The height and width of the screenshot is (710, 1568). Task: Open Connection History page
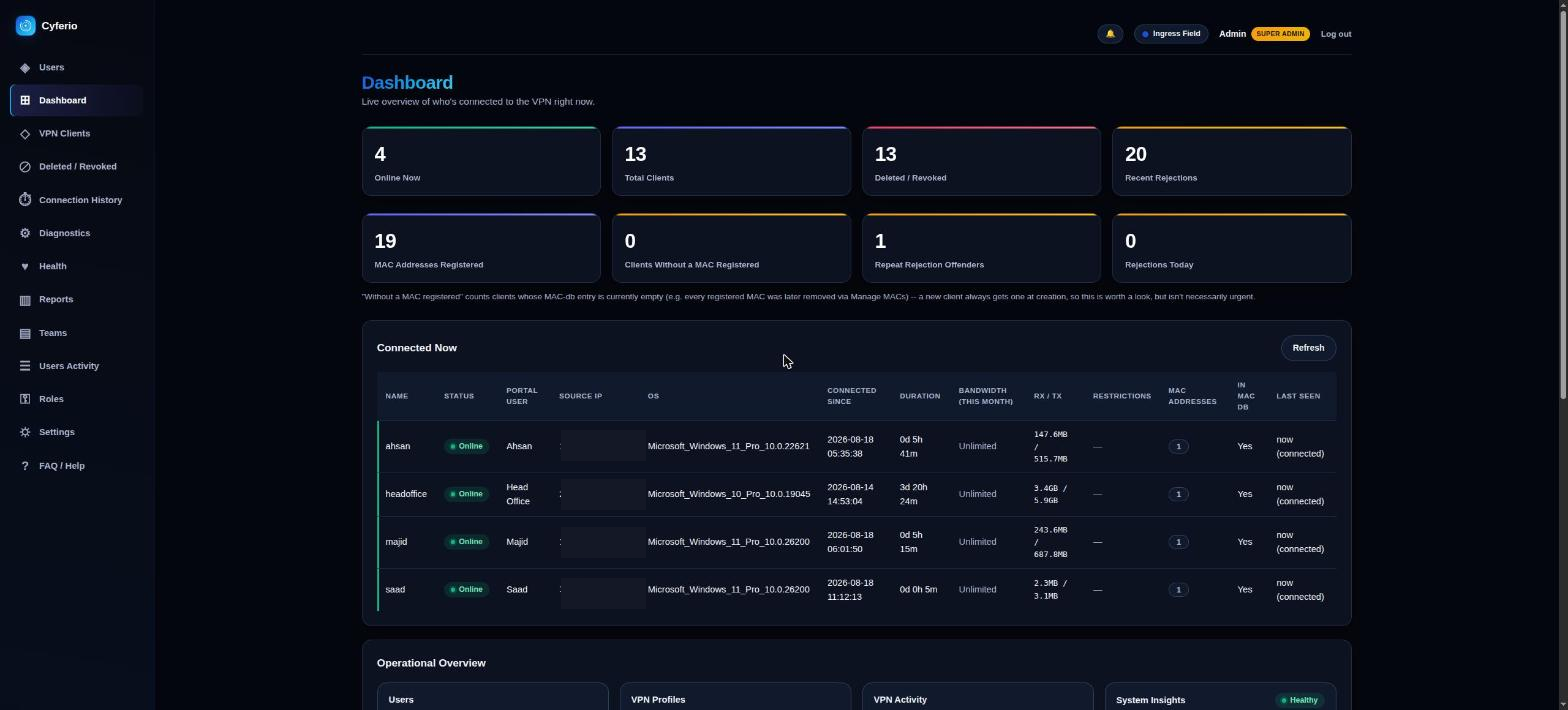[76, 200]
